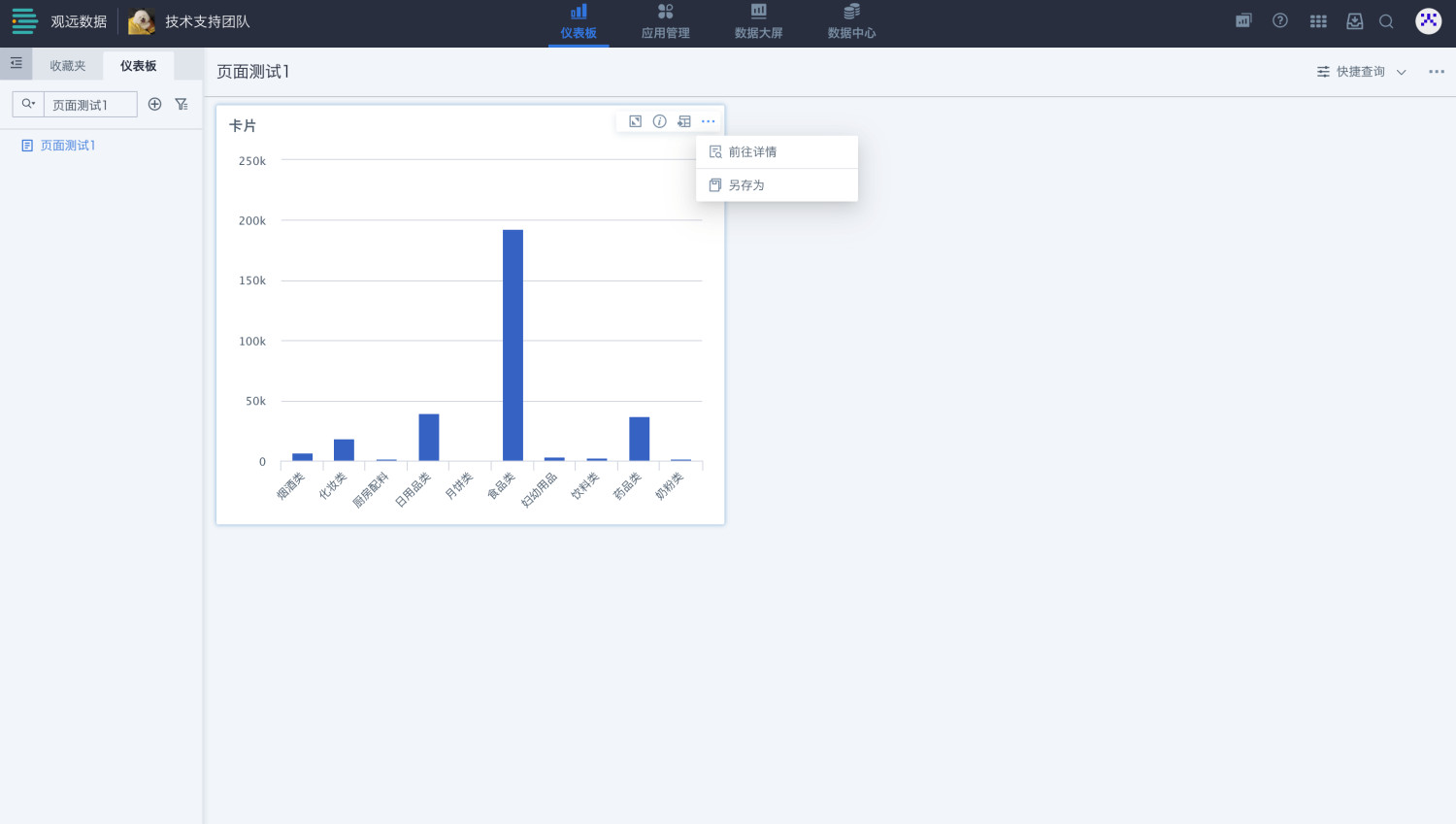
Task: Open the 快捷查询 dropdown
Action: click(x=1361, y=72)
